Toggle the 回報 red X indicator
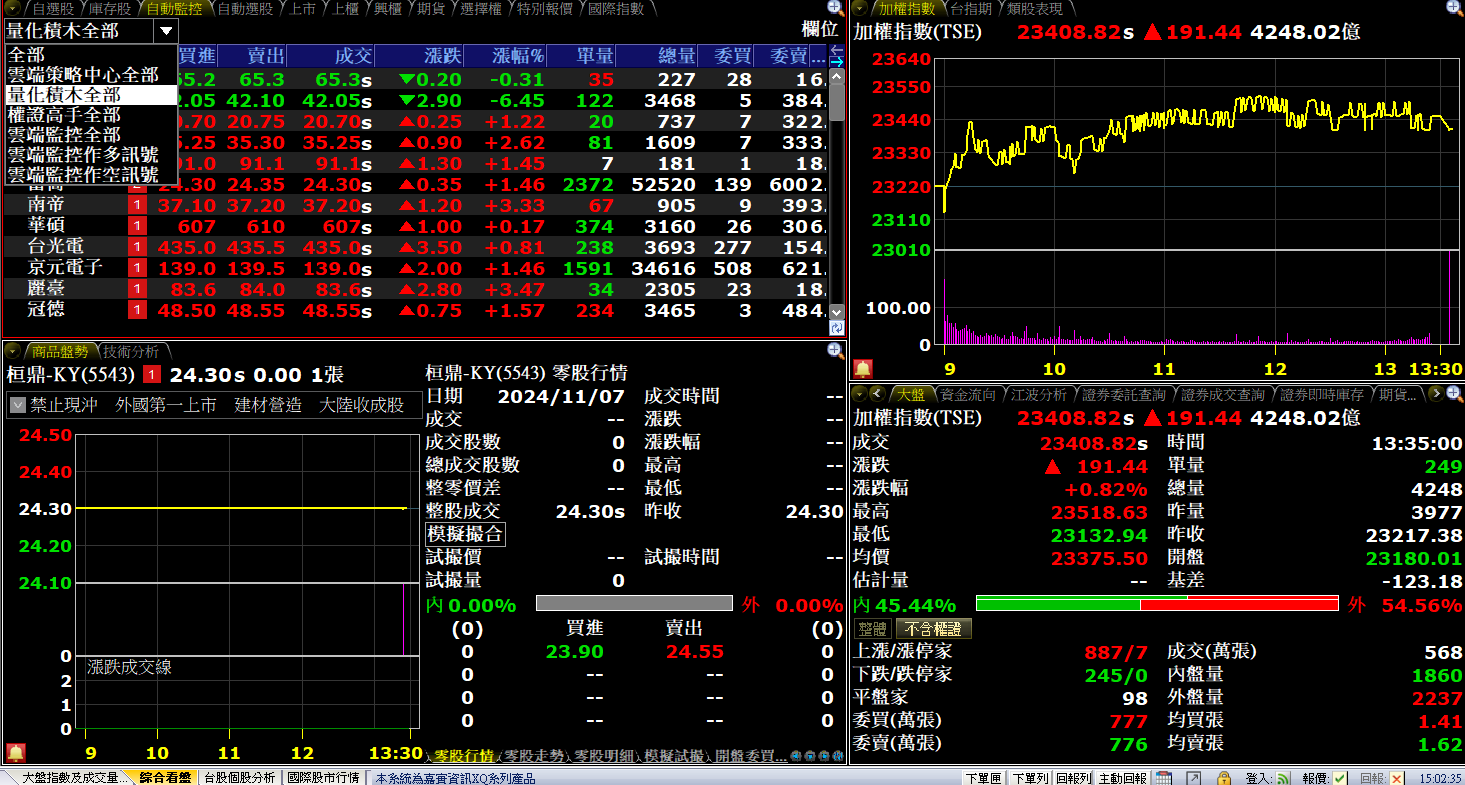Image resolution: width=1465 pixels, height=785 pixels. tap(1397, 777)
